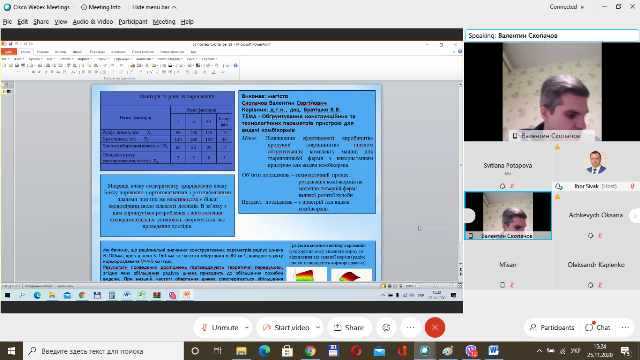
Task: Select the Achkevych Oksana participant name
Action: (596, 215)
